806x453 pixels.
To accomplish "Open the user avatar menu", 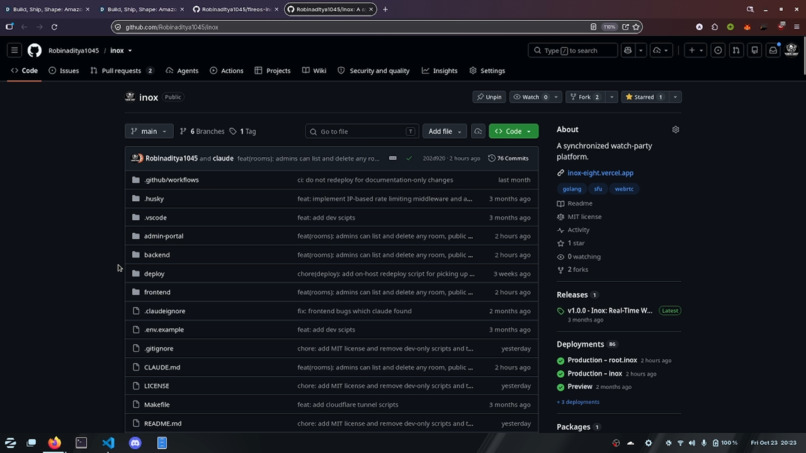I will 791,50.
